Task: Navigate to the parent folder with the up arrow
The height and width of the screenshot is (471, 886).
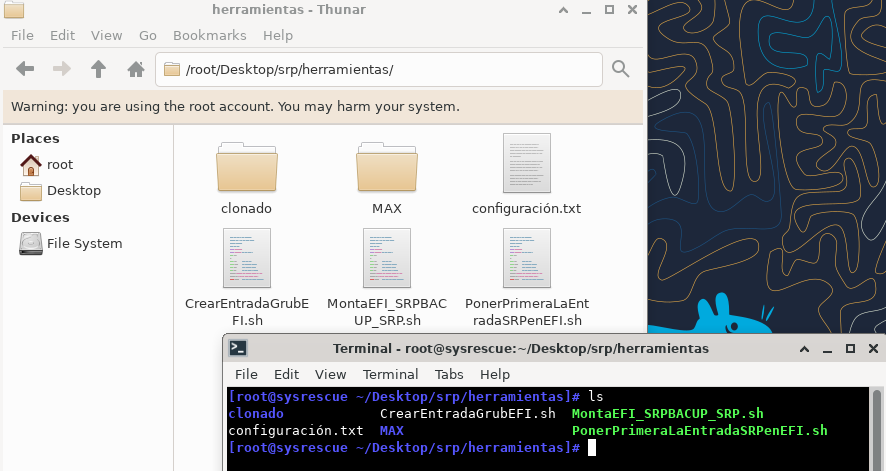Action: [98, 69]
